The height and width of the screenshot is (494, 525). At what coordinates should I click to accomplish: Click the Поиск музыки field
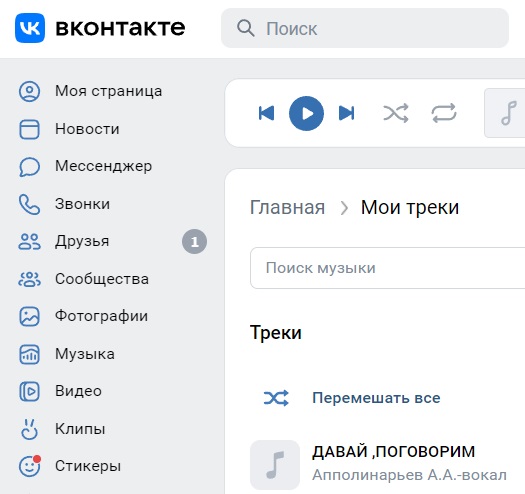(387, 268)
